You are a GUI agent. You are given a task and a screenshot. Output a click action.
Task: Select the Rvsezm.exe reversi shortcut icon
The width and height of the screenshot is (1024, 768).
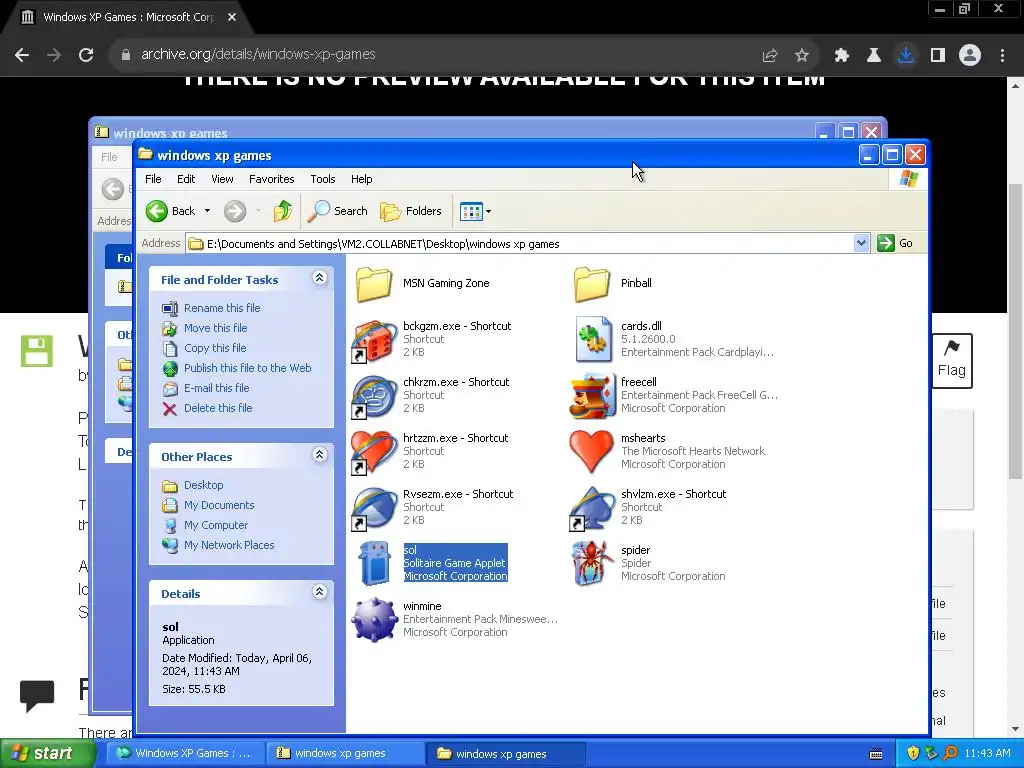click(374, 509)
